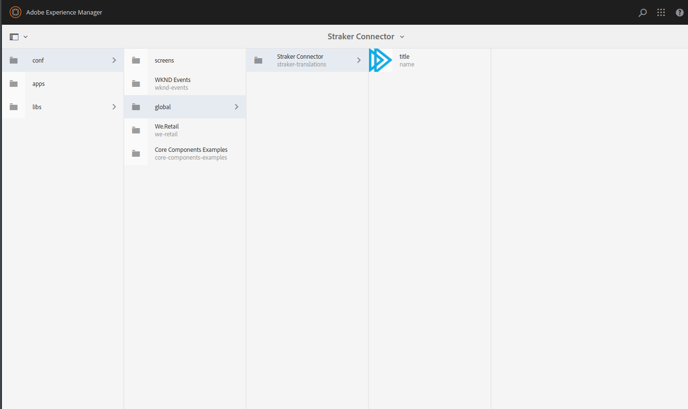This screenshot has width=688, height=409.
Task: Open rail view dropdown chevron
Action: click(25, 37)
